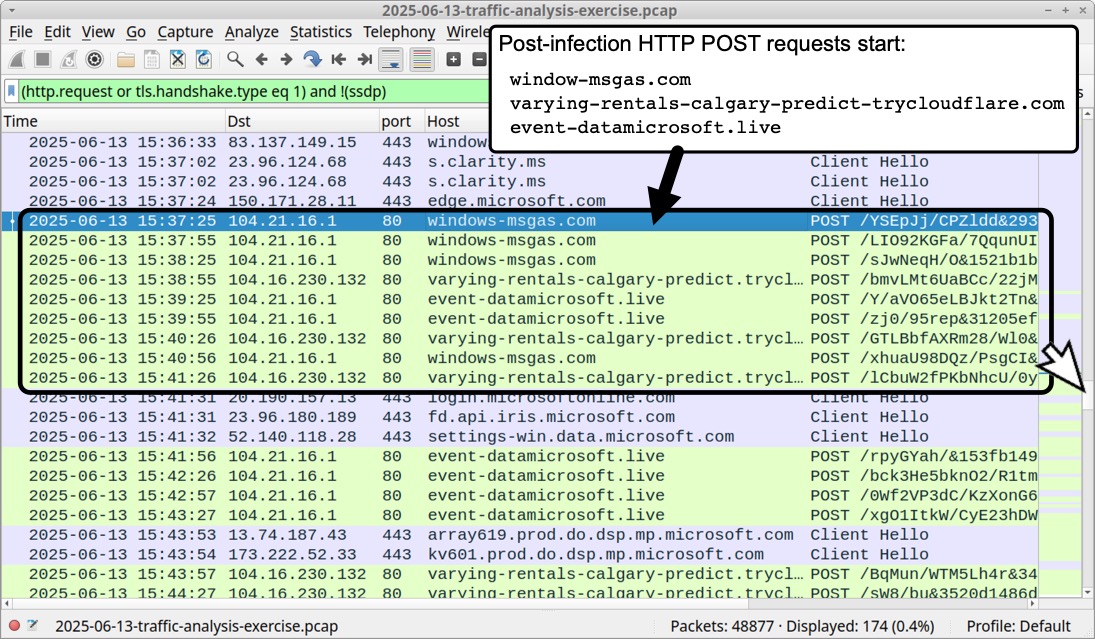Click the scroll-down arrow of packet list

[1088, 592]
